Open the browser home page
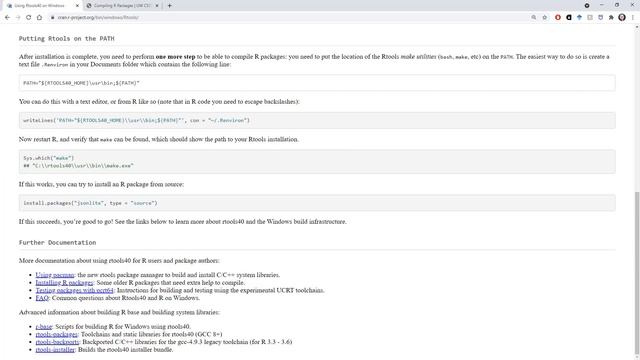Image resolution: width=640 pixels, height=360 pixels. click(x=39, y=18)
